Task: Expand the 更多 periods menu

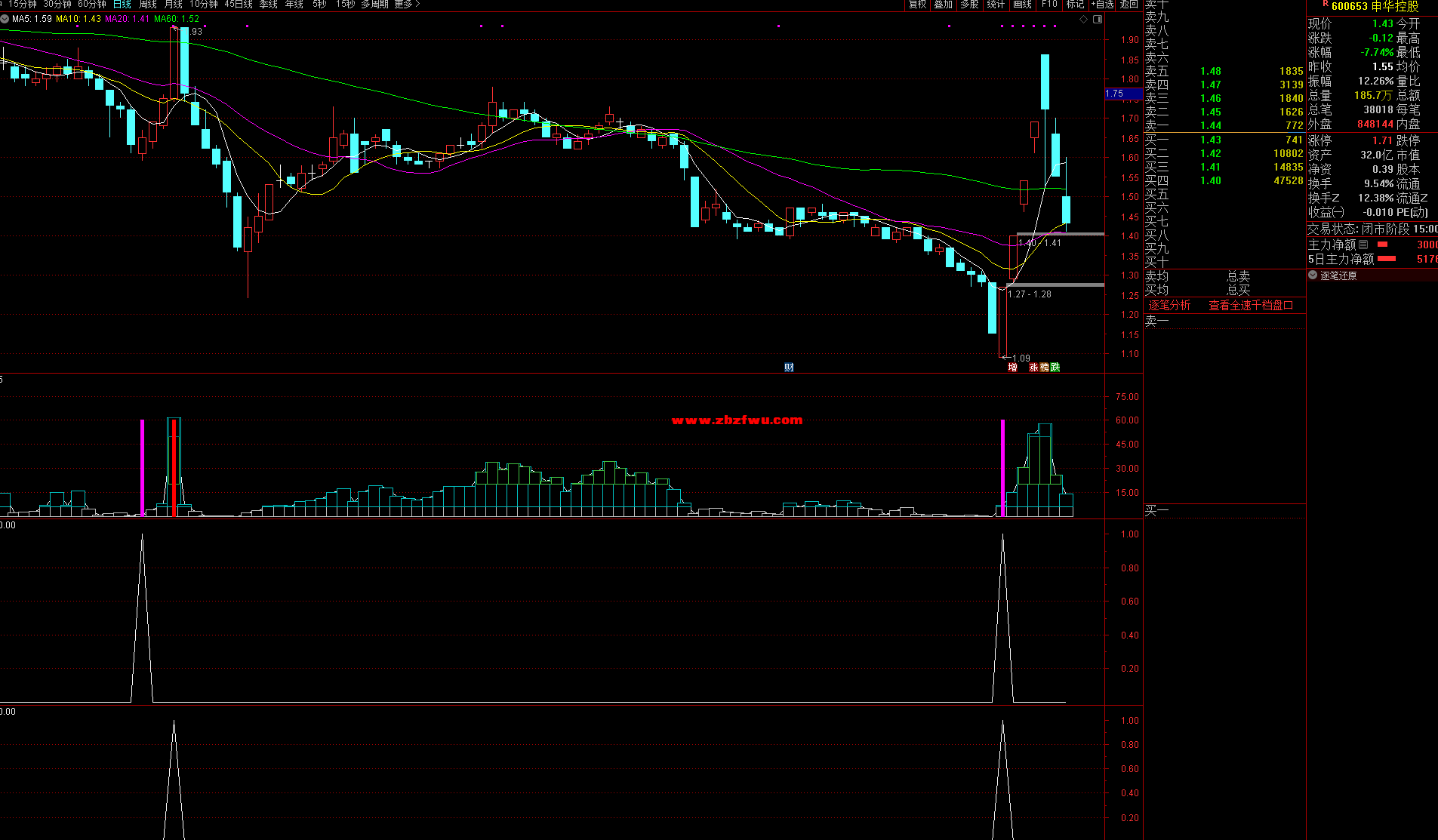Action: [407, 5]
